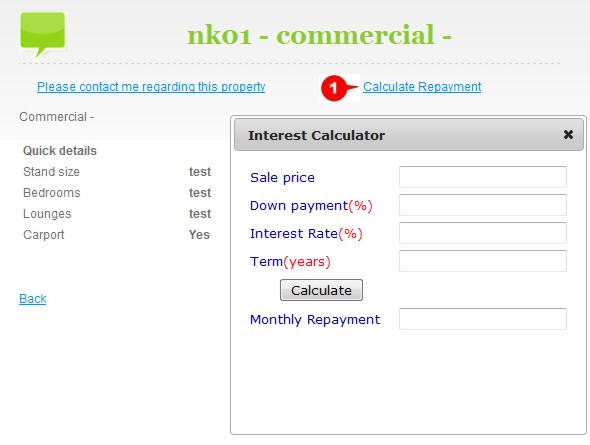Click the Interest Calculator title bar
The height and width of the screenshot is (445, 590).
click(x=409, y=135)
